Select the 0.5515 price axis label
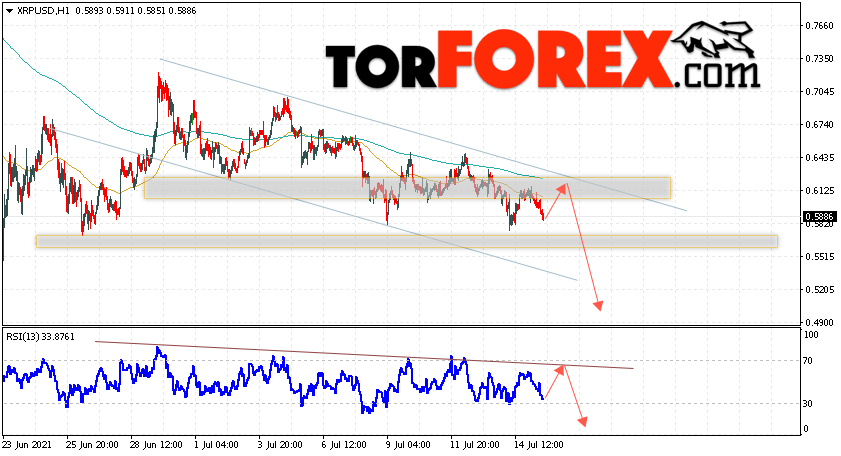Image resolution: width=841 pixels, height=456 pixels. (820, 256)
